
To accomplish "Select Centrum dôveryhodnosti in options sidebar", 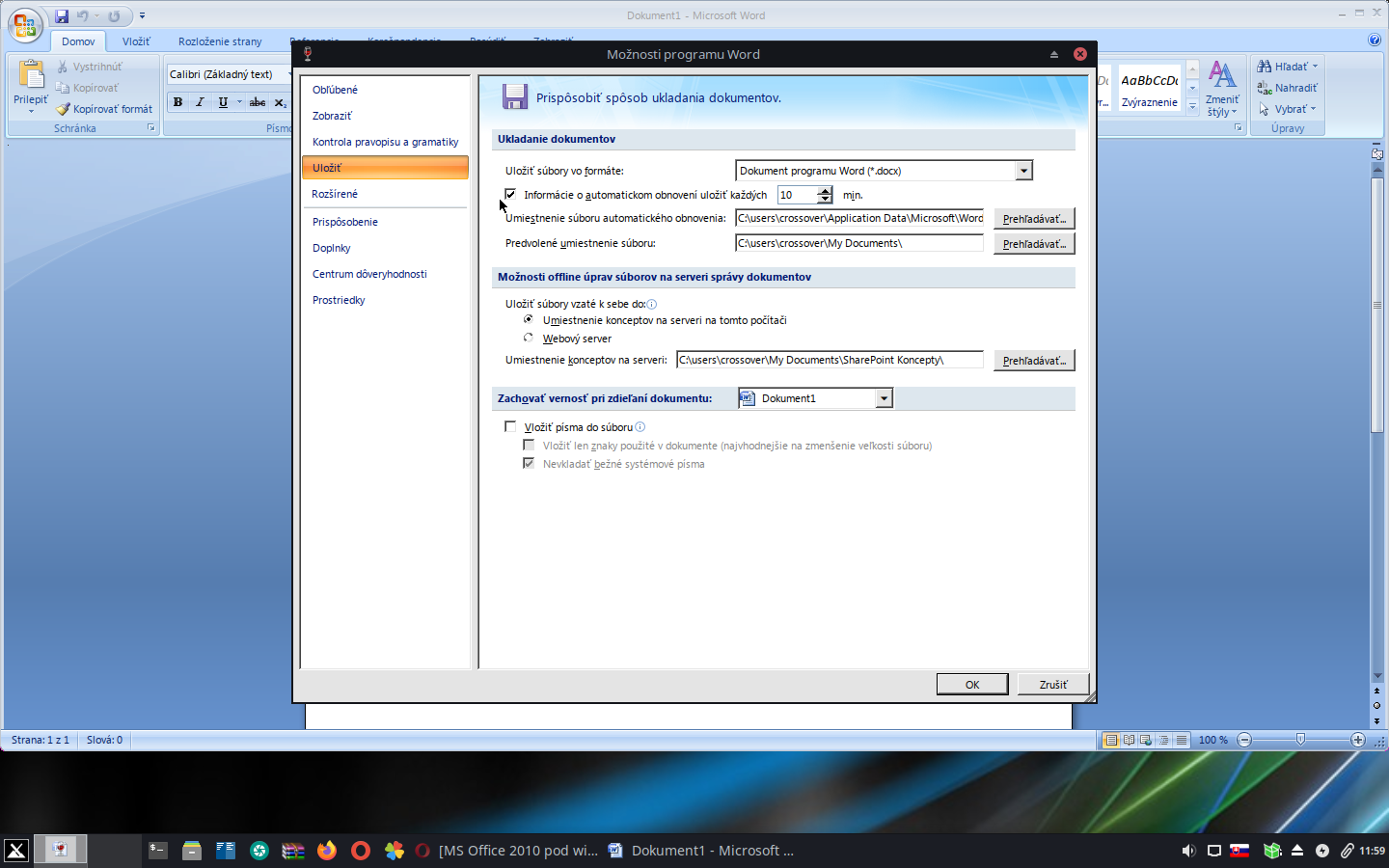I will (385, 274).
